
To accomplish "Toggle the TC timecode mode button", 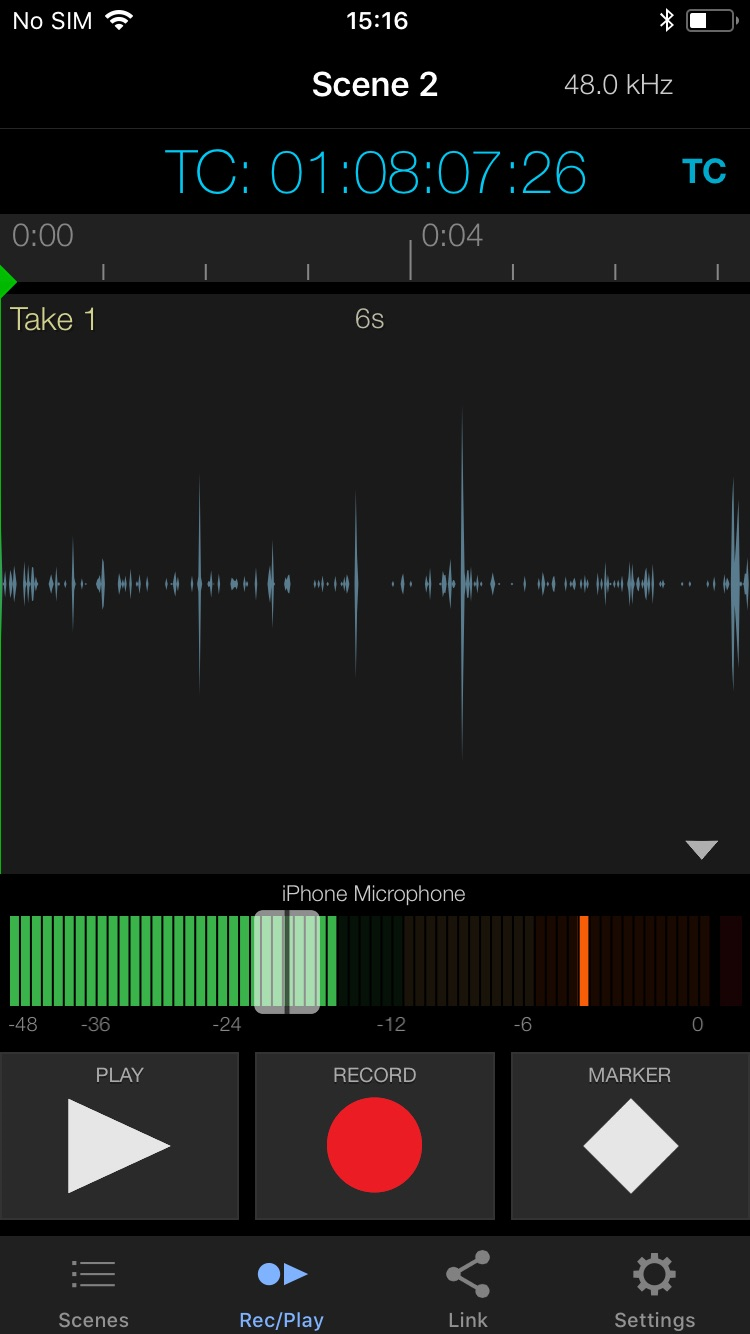I will point(704,171).
